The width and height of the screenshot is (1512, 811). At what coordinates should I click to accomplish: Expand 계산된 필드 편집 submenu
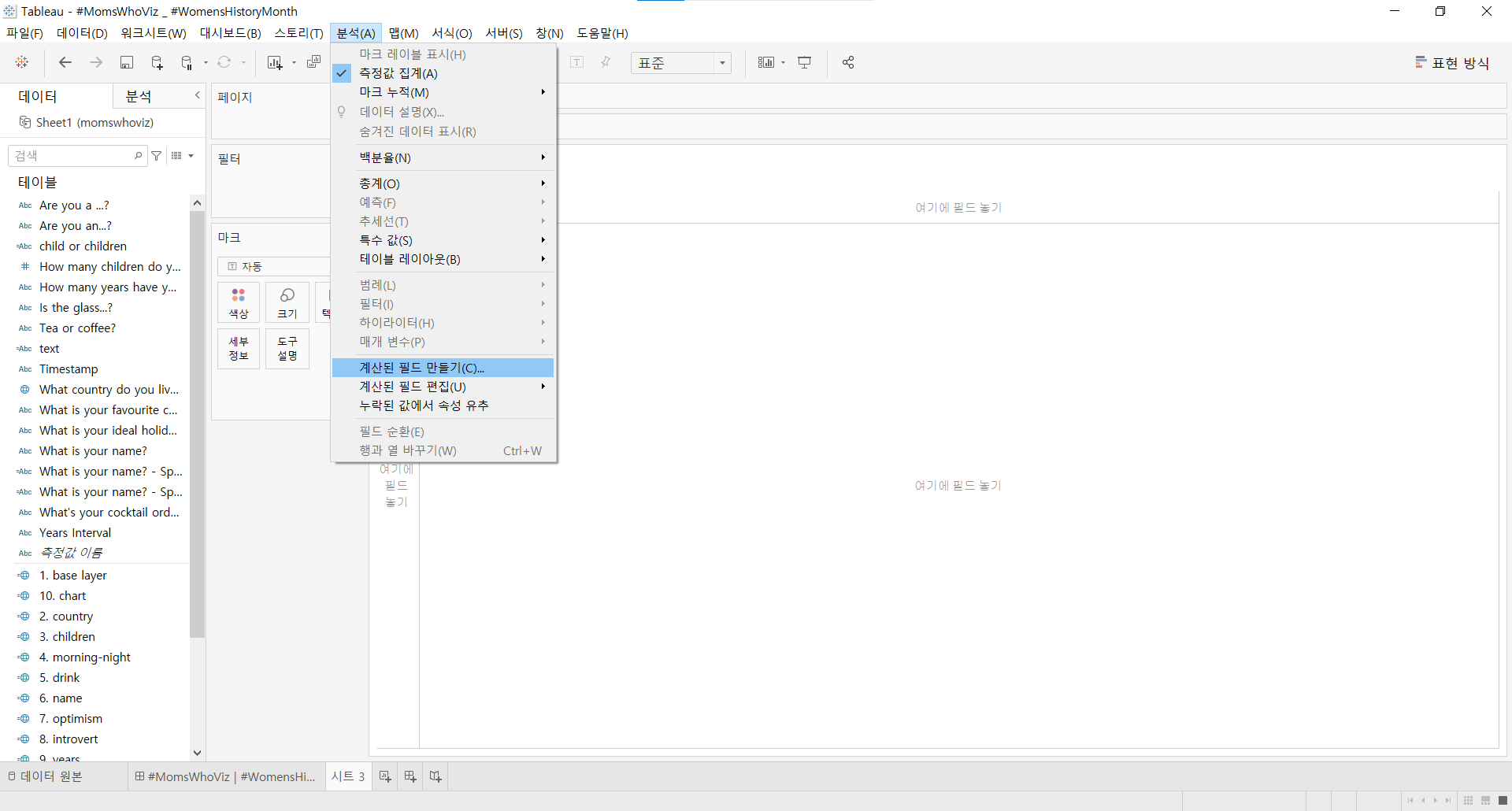pyautogui.click(x=443, y=387)
